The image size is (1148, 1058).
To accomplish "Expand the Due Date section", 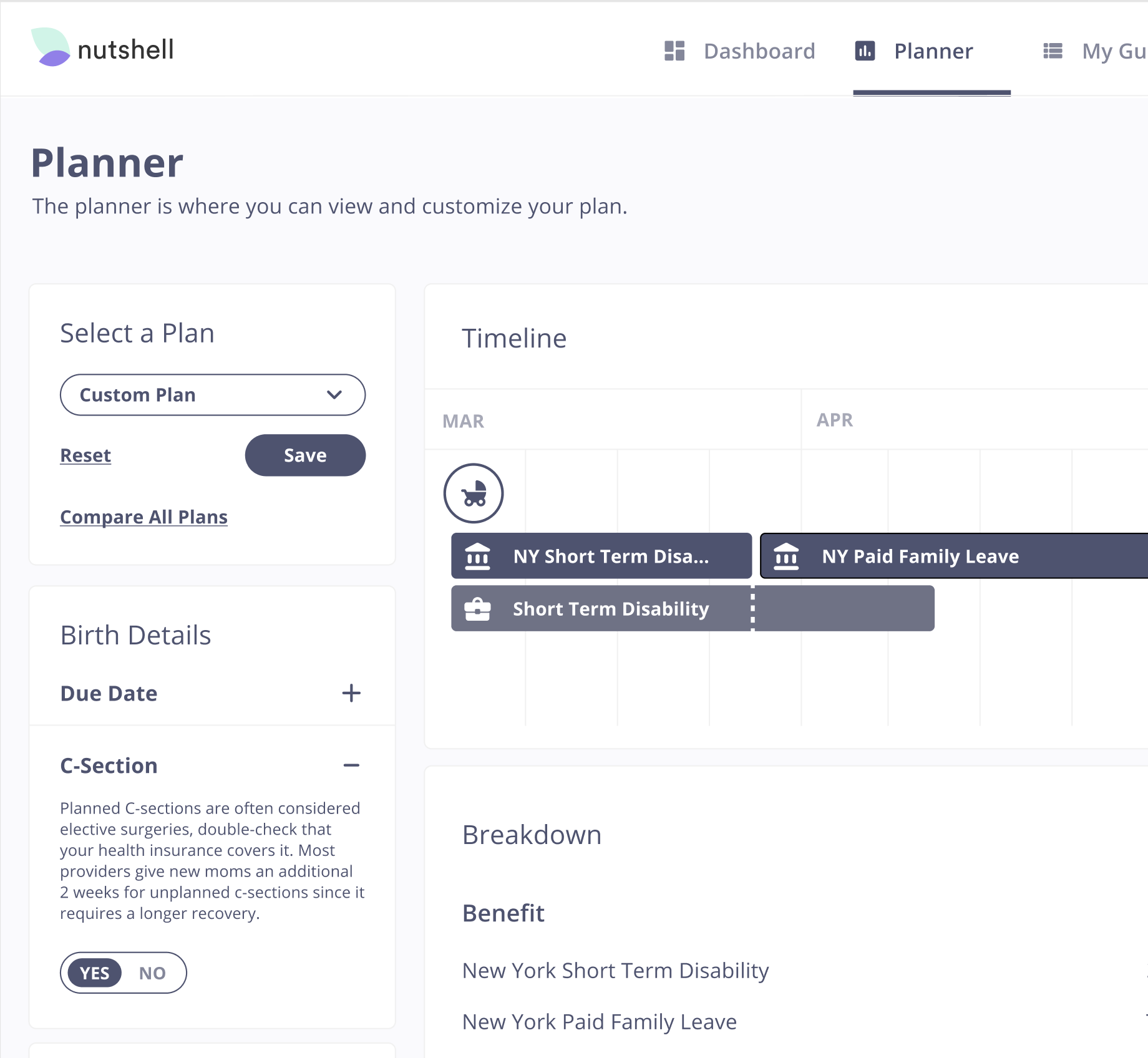I will pyautogui.click(x=351, y=693).
